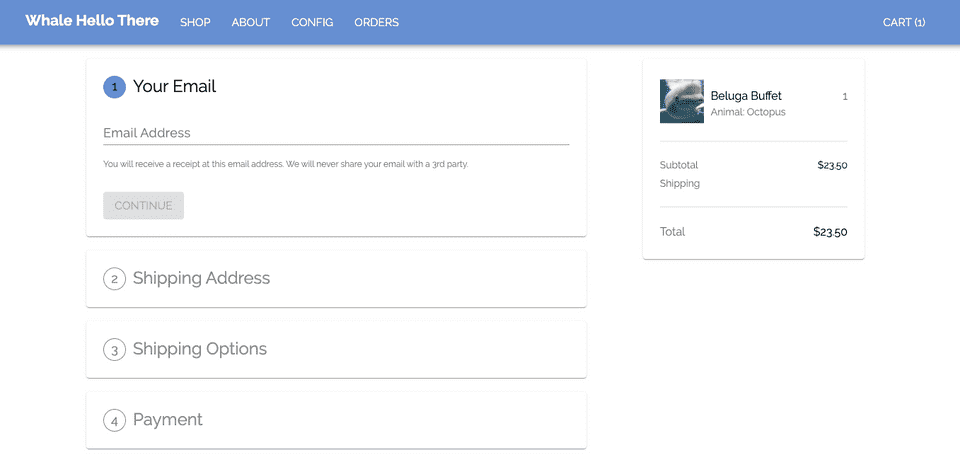Click the Subtotal label
The height and width of the screenshot is (472, 960).
679,165
